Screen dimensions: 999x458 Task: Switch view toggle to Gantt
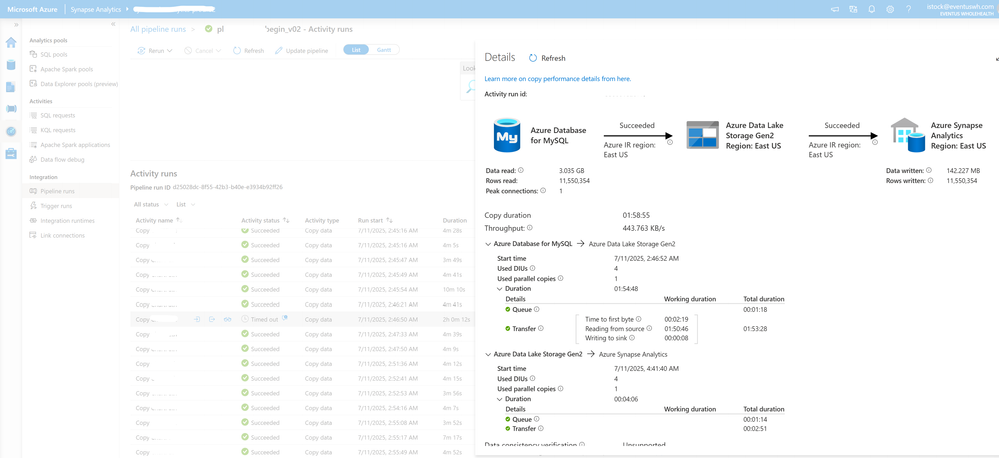(384, 50)
